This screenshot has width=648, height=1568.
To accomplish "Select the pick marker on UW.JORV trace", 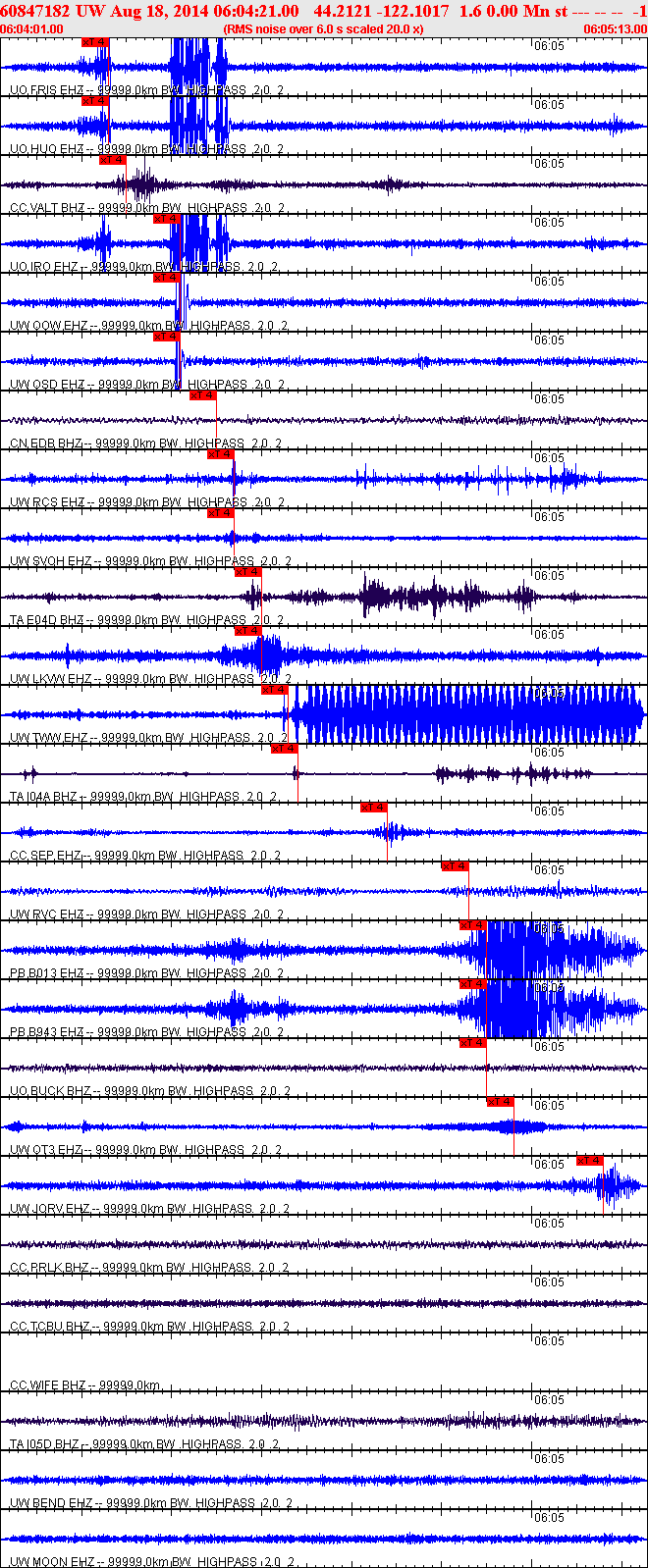I will (590, 1161).
